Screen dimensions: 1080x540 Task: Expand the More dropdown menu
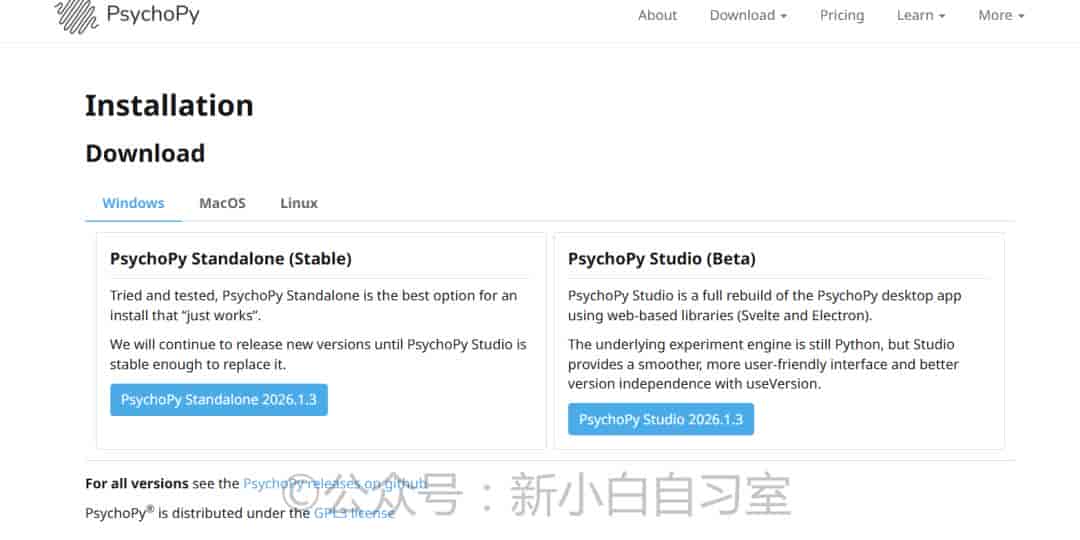(1001, 15)
